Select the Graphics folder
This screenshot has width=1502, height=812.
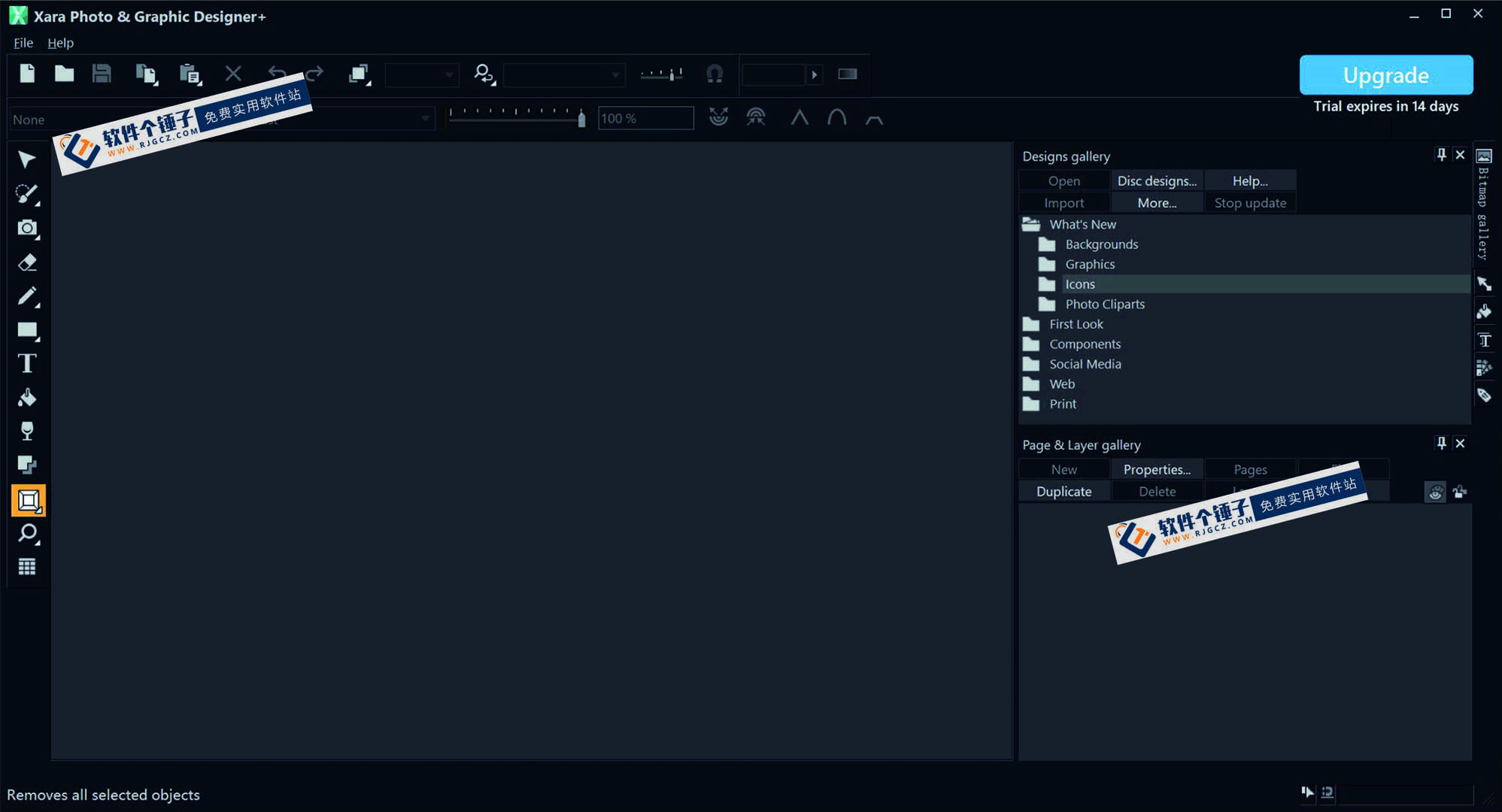point(1090,265)
